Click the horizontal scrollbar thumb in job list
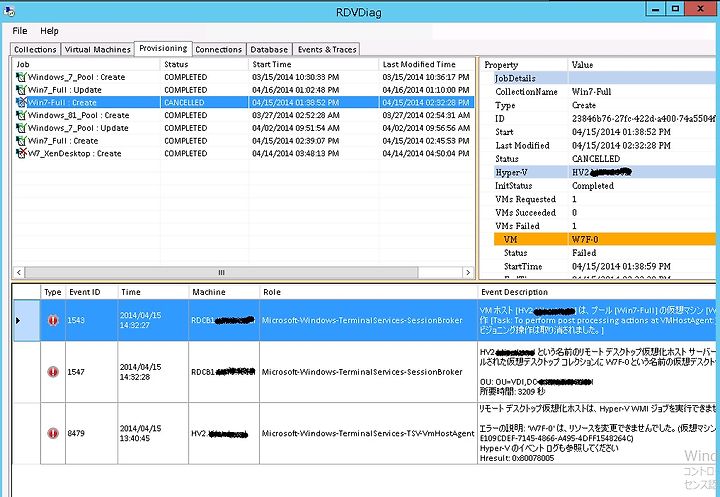 [221, 272]
